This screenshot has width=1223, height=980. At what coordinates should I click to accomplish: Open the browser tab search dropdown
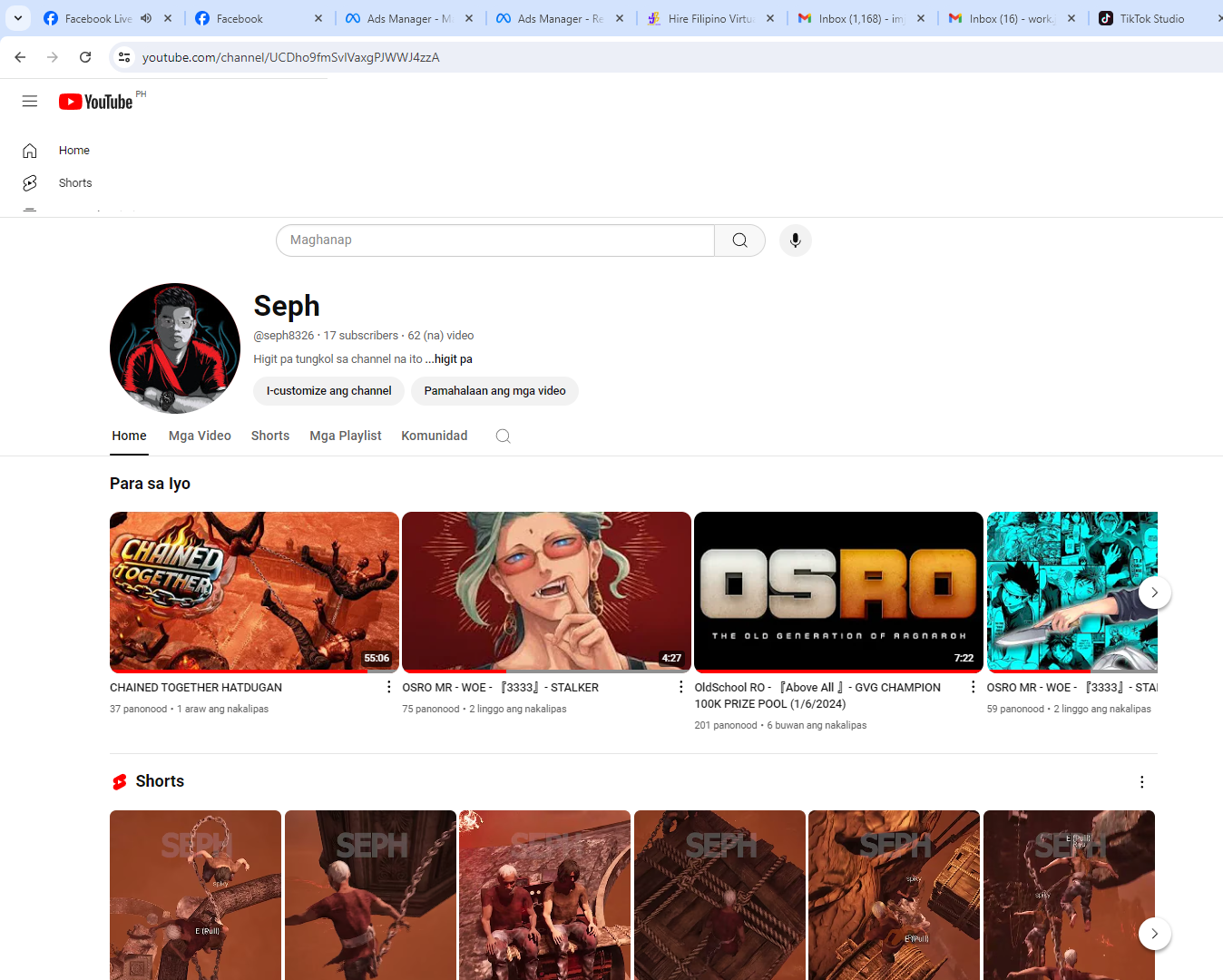[18, 18]
